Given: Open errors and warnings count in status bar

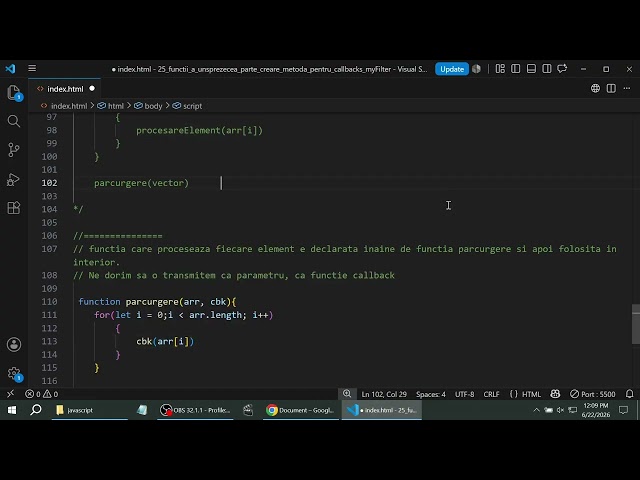Looking at the screenshot, I should (x=42, y=394).
